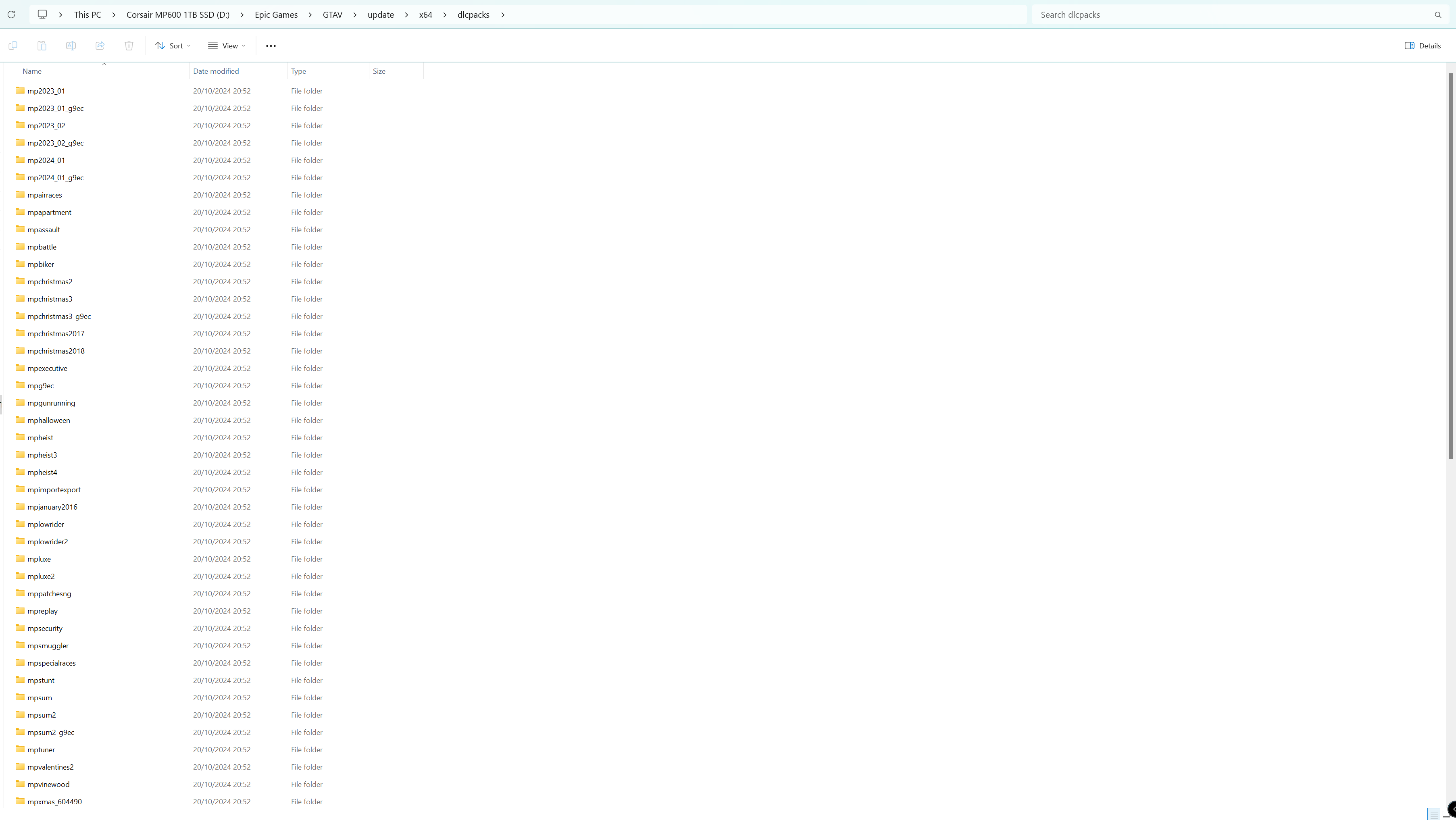Click the Share icon
This screenshot has width=1456, height=820.
tap(100, 46)
